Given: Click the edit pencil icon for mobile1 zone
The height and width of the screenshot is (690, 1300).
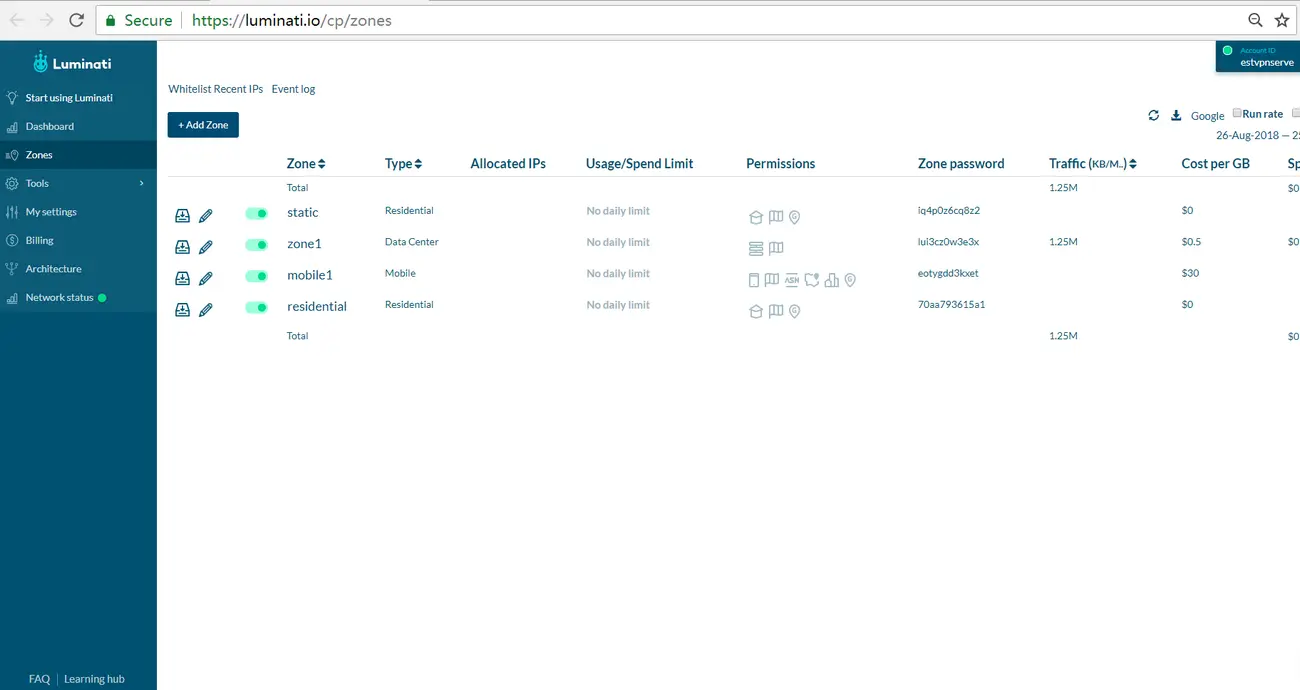Looking at the screenshot, I should [206, 279].
